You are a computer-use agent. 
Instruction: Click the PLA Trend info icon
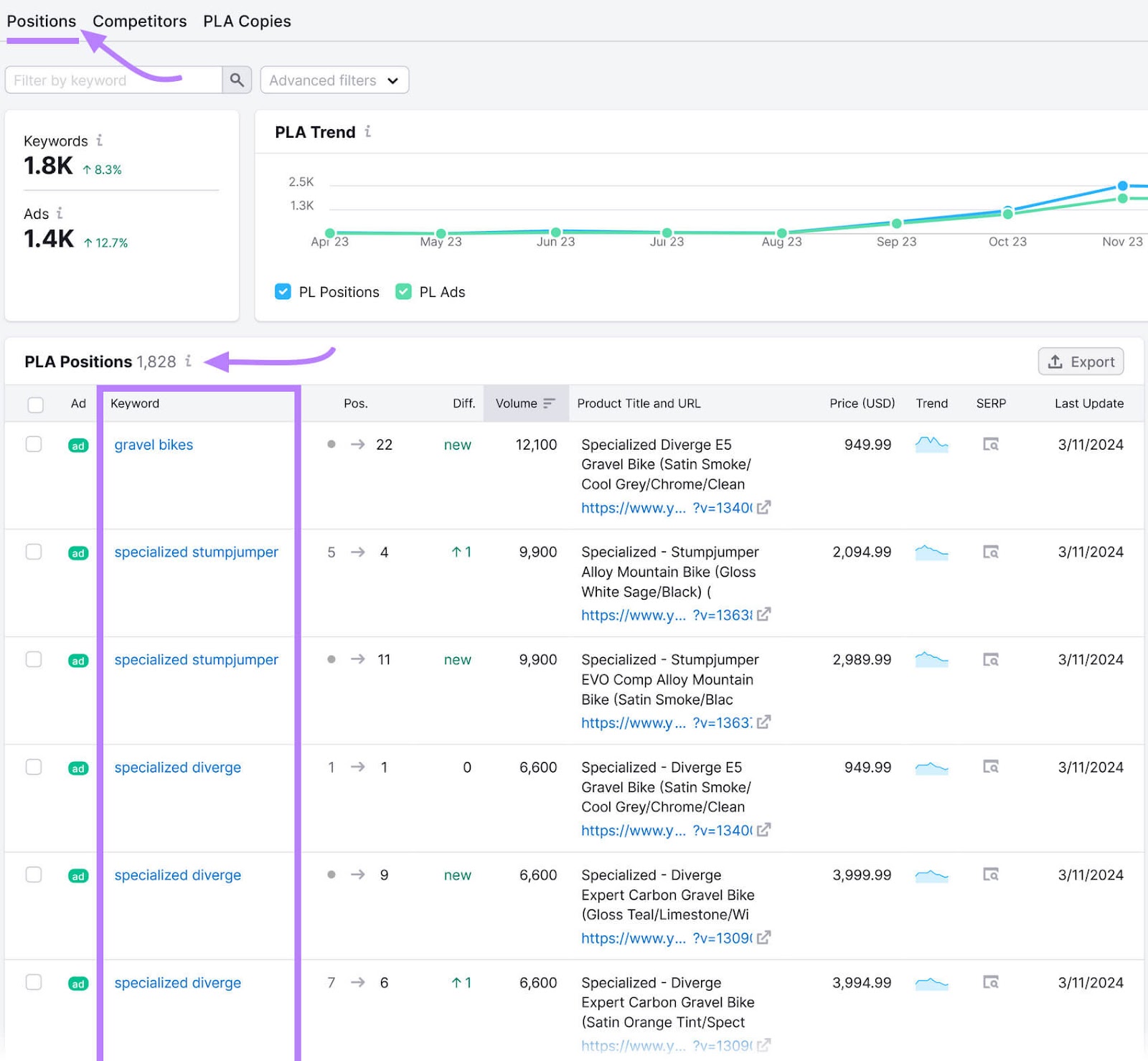[367, 132]
